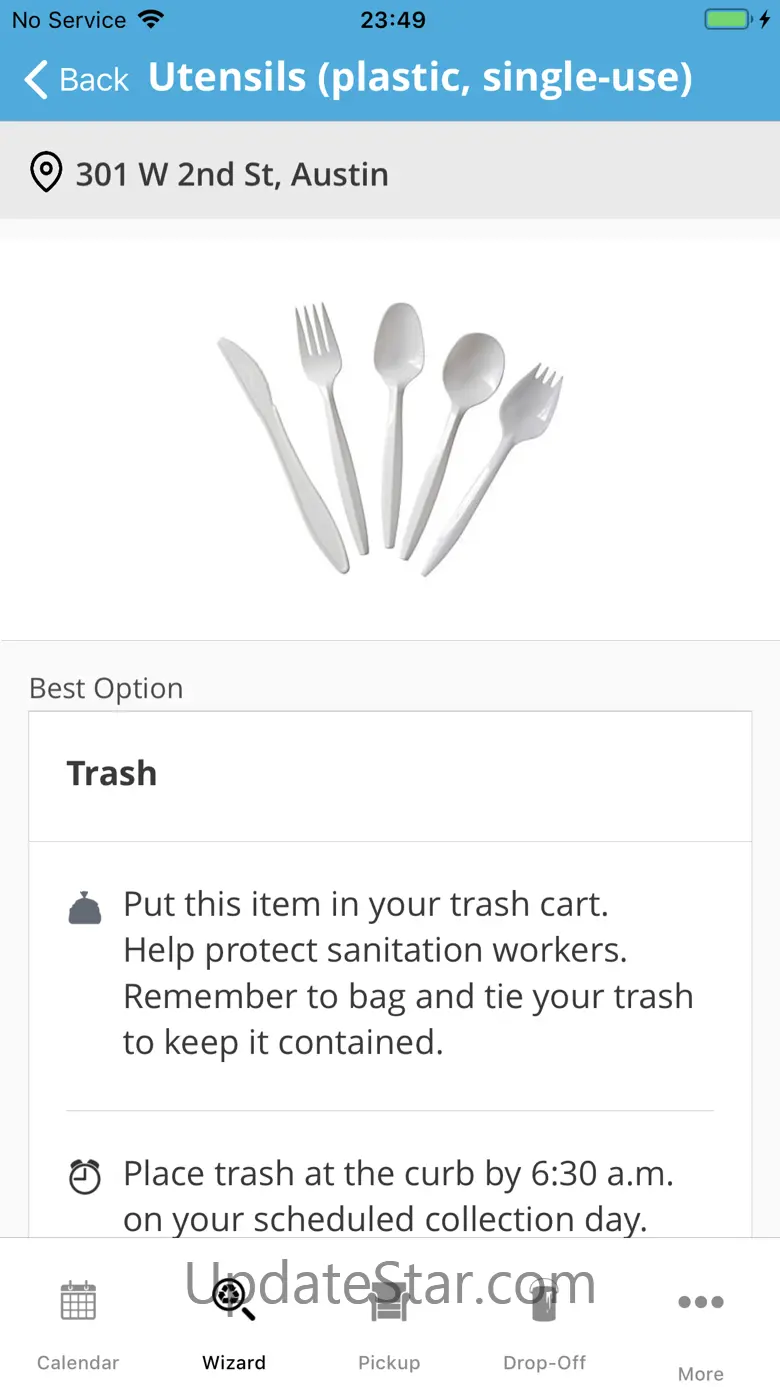The height and width of the screenshot is (1387, 780).
Task: Tap the plastic utensils photo
Action: pyautogui.click(x=390, y=440)
